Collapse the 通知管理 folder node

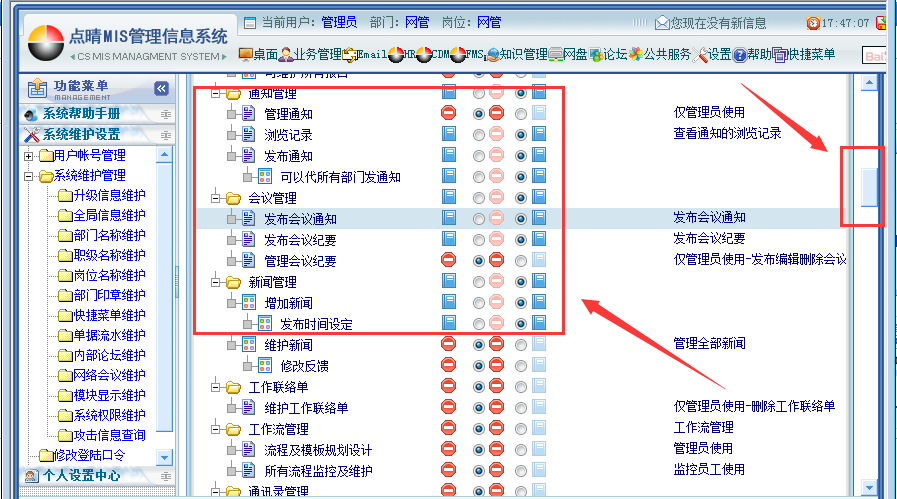(x=216, y=93)
